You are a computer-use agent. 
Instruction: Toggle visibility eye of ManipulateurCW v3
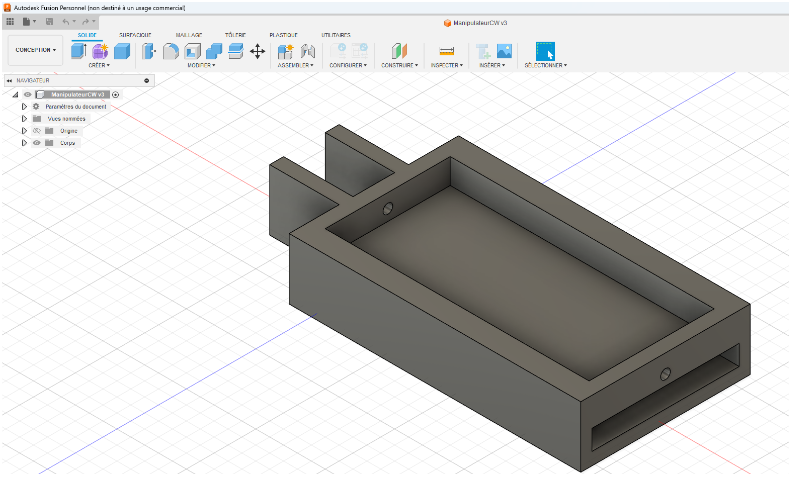28,95
